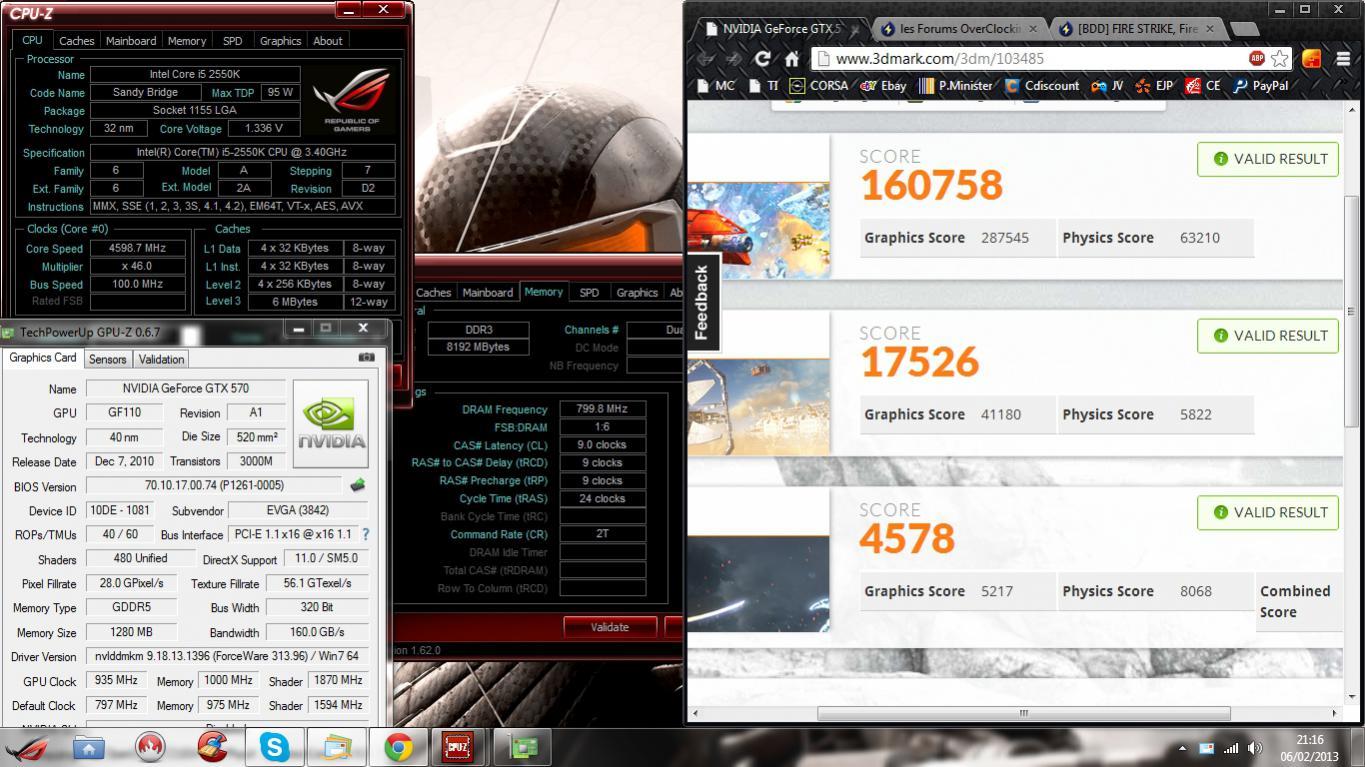Click the volume icon in system tray
1365x767 pixels.
[x=1253, y=748]
